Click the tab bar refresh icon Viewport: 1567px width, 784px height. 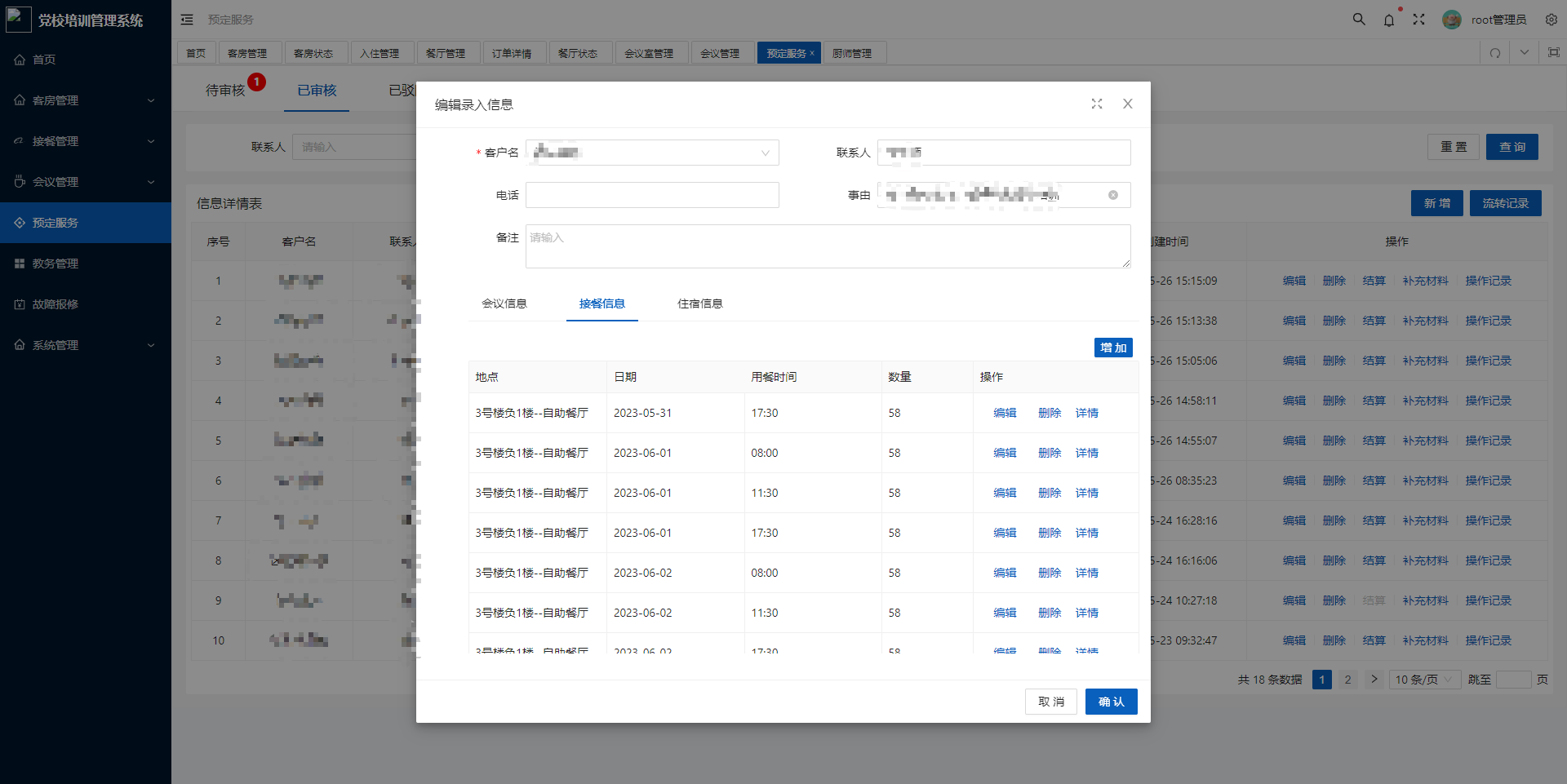click(1495, 53)
